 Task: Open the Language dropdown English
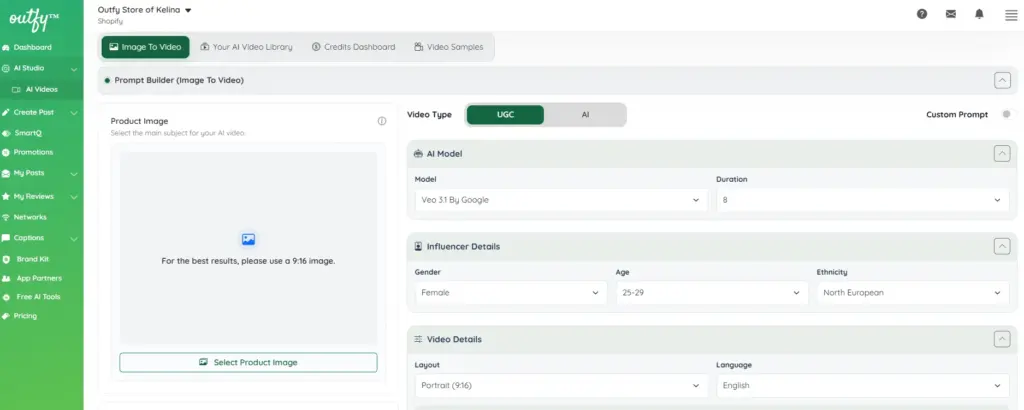pyautogui.click(x=861, y=385)
